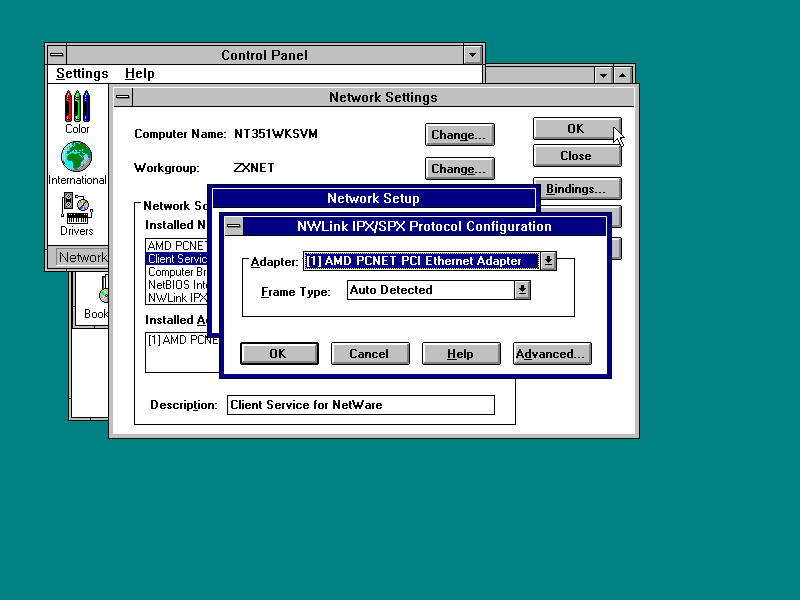Change the Computer Name
Viewport: 800px width, 600px height.
click(459, 135)
